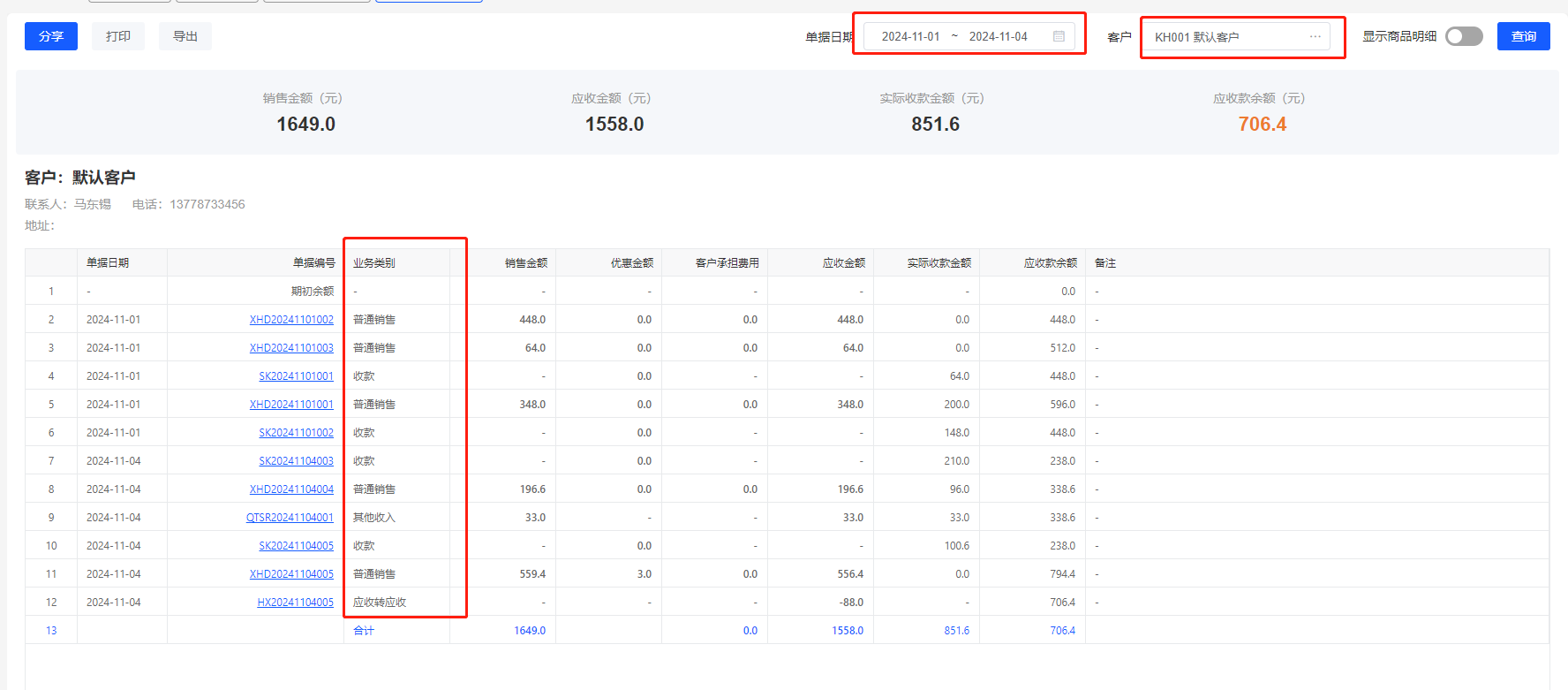1568x690 pixels.
Task: Open customer selector ellipsis icon
Action: coord(1315,36)
